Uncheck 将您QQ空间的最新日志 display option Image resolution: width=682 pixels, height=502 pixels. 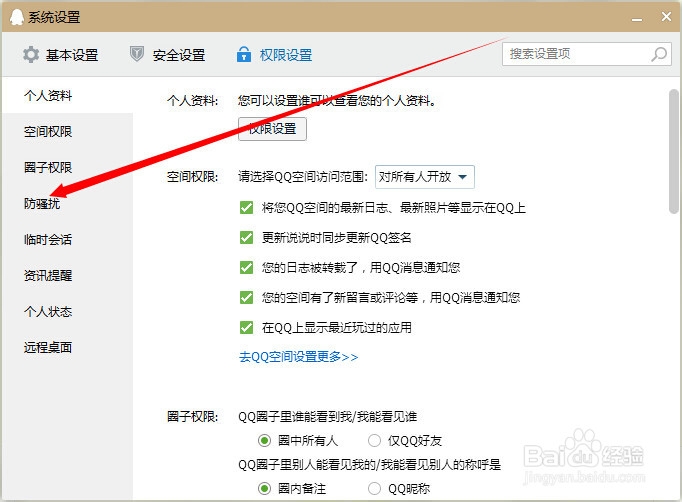coord(246,207)
